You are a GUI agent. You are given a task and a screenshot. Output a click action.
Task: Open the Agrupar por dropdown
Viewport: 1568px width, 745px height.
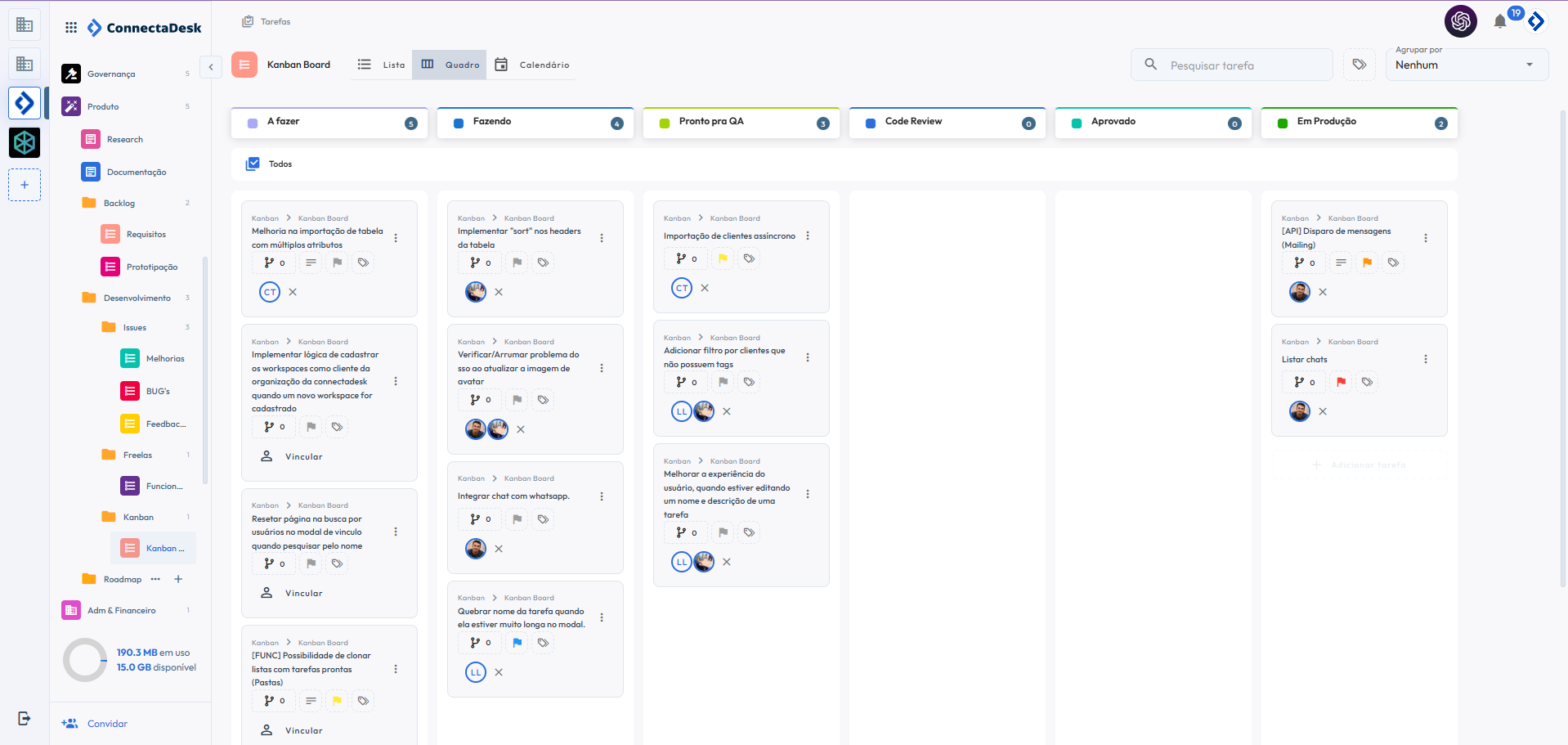[x=1466, y=65]
